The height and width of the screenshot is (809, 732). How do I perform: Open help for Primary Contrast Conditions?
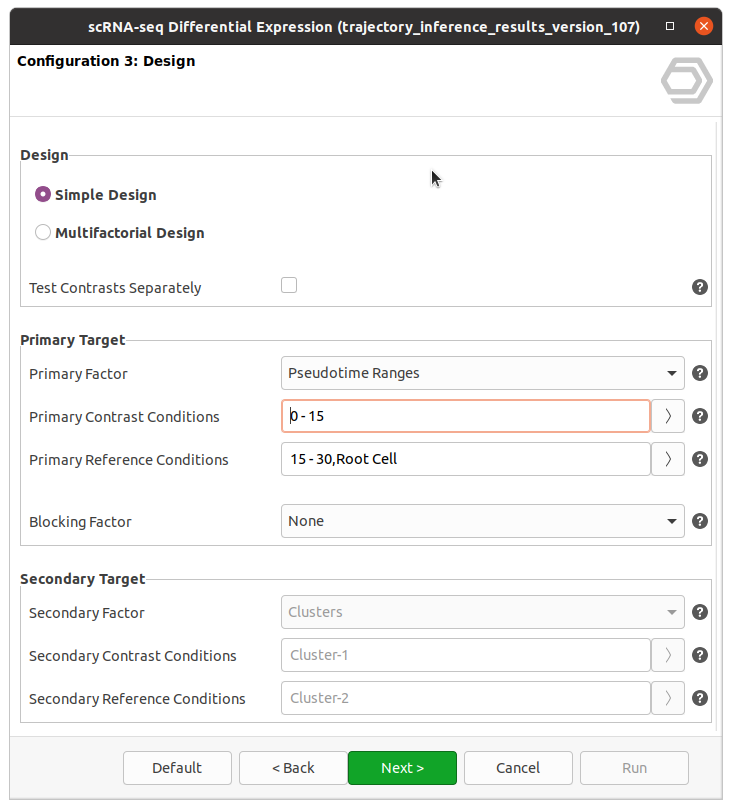point(700,416)
